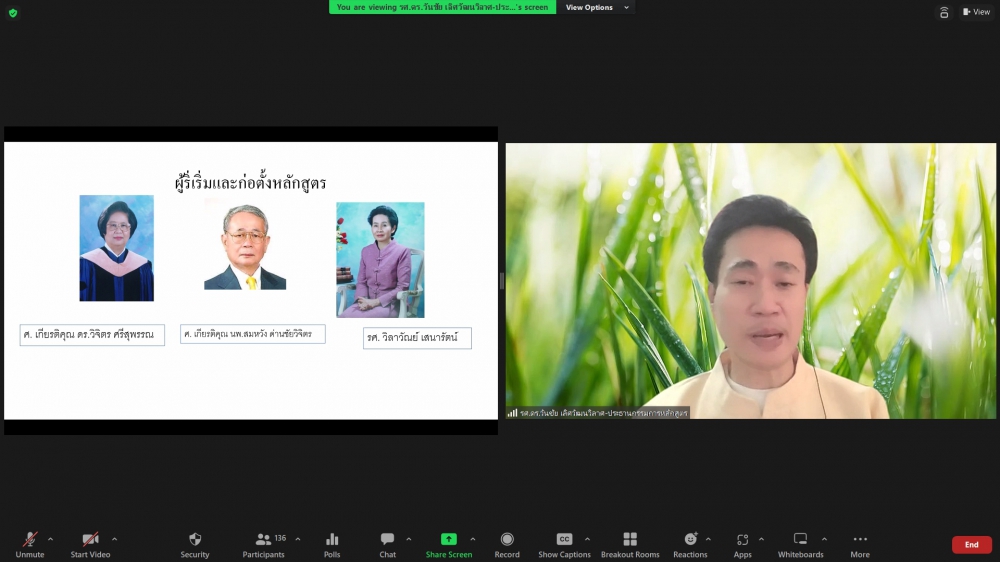Launch the Polls icon
The width and height of the screenshot is (1000, 562).
click(332, 544)
